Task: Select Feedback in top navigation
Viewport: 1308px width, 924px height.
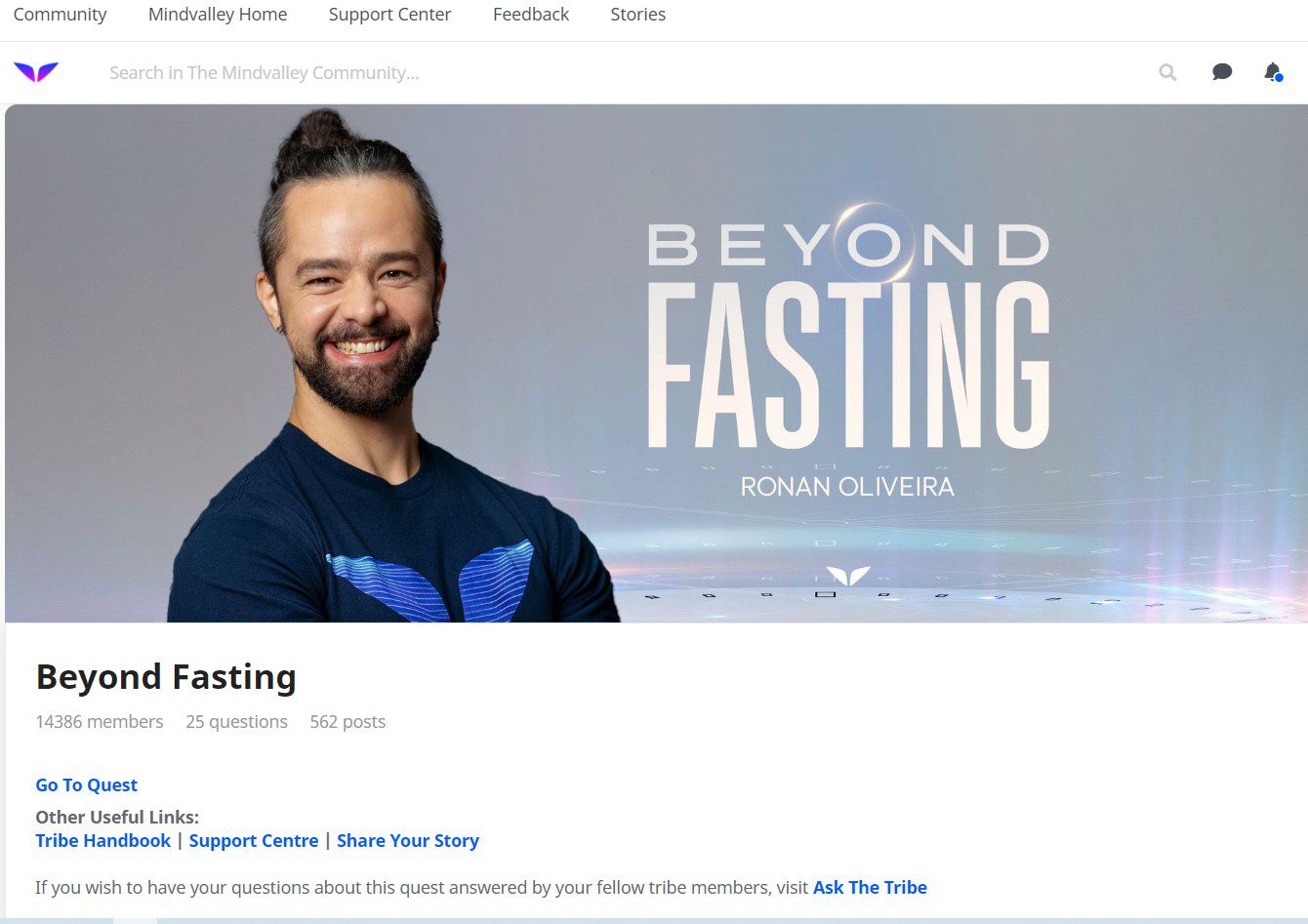Action: 531,15
